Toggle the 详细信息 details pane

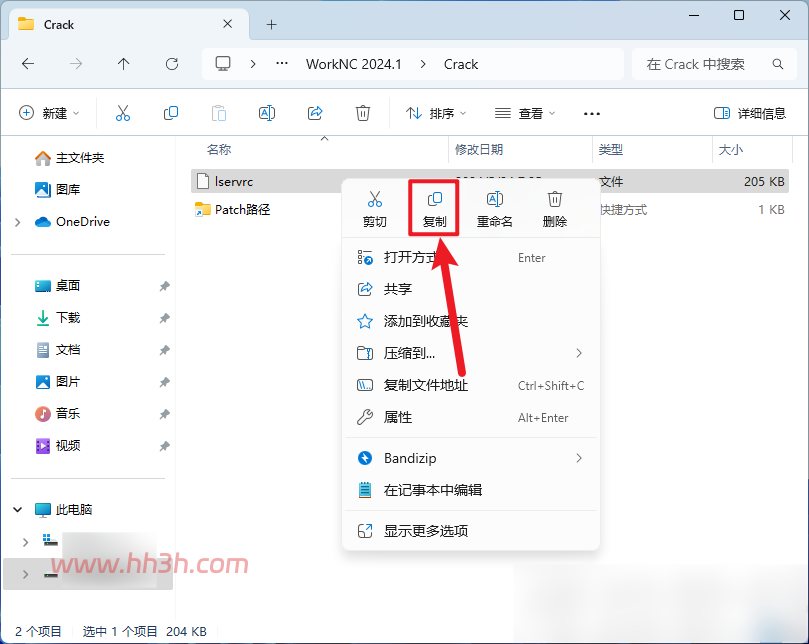click(x=750, y=113)
